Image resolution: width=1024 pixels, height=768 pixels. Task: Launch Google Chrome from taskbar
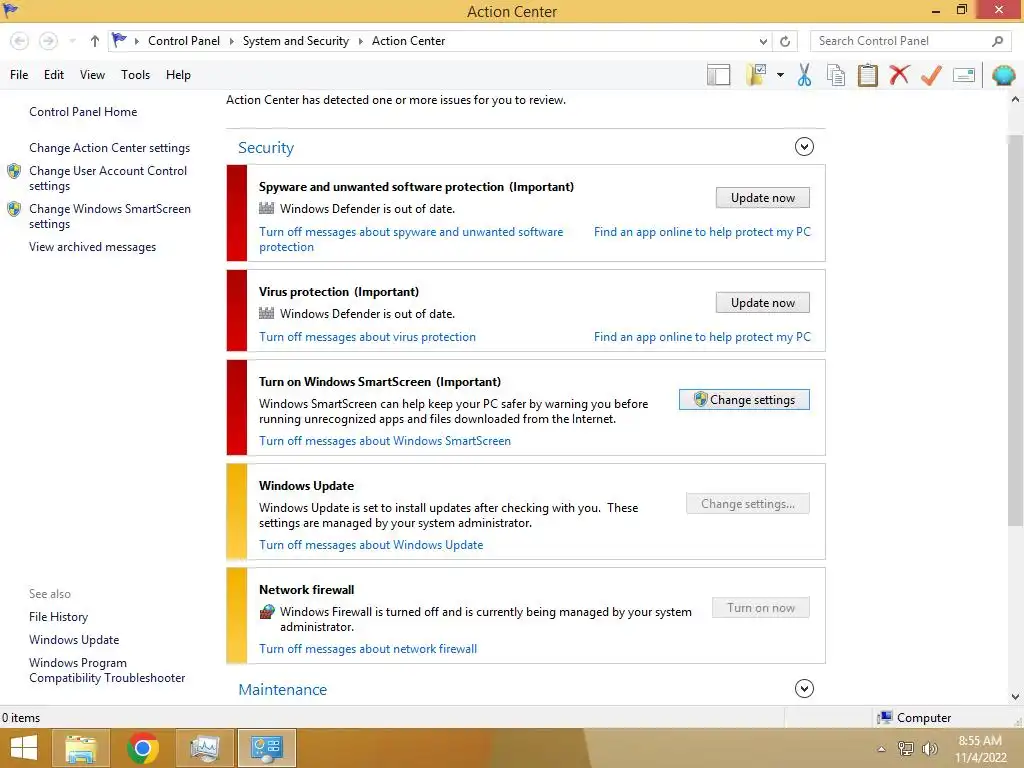(x=143, y=748)
